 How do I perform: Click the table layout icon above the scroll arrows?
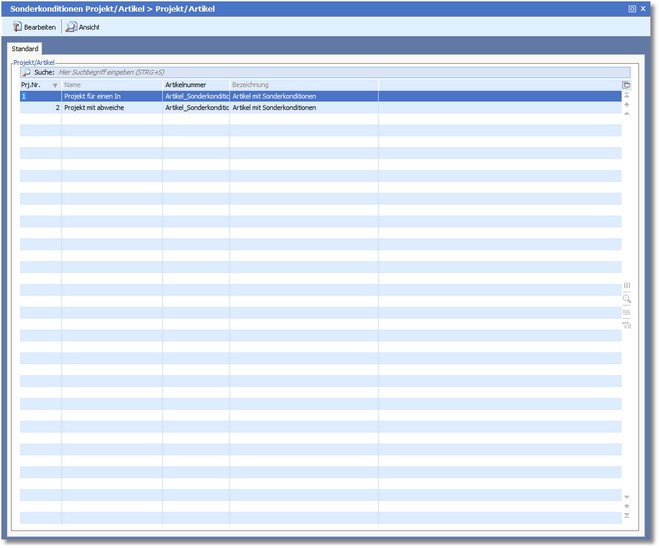click(626, 86)
